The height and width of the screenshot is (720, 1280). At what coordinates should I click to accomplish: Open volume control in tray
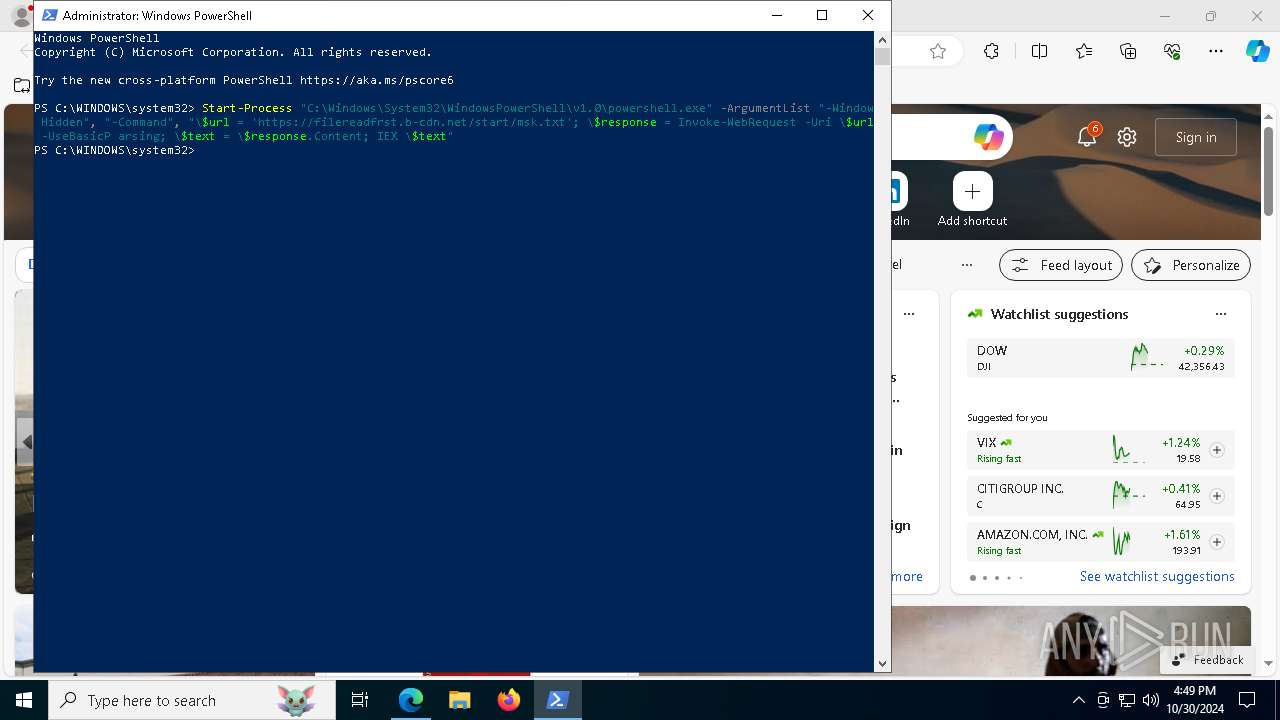click(x=1151, y=700)
